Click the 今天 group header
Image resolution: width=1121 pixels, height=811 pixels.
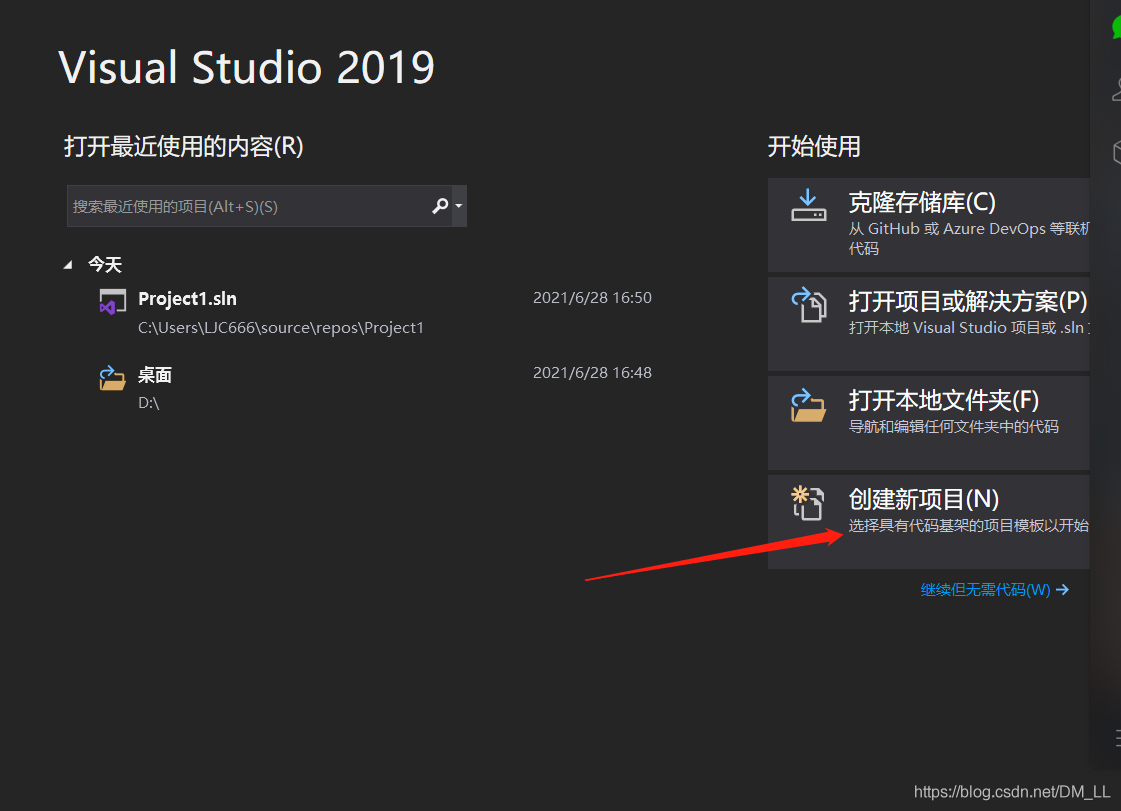[105, 265]
